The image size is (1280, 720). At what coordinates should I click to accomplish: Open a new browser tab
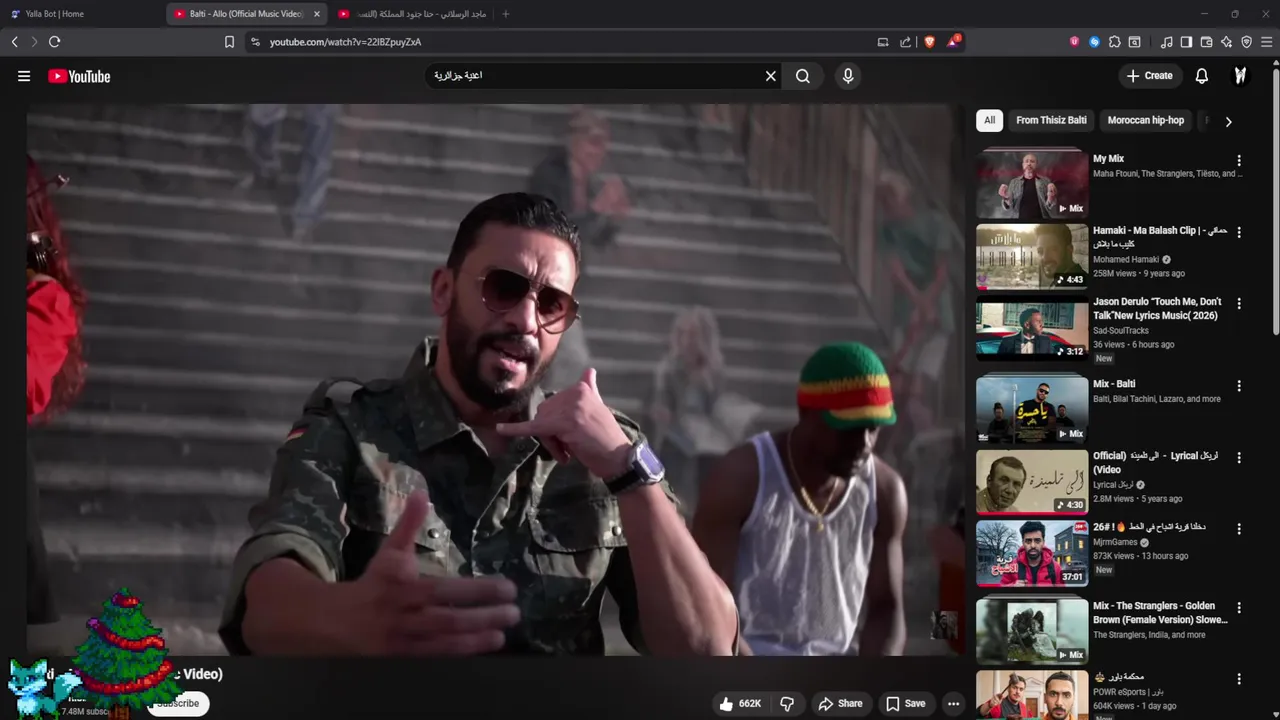tap(505, 14)
